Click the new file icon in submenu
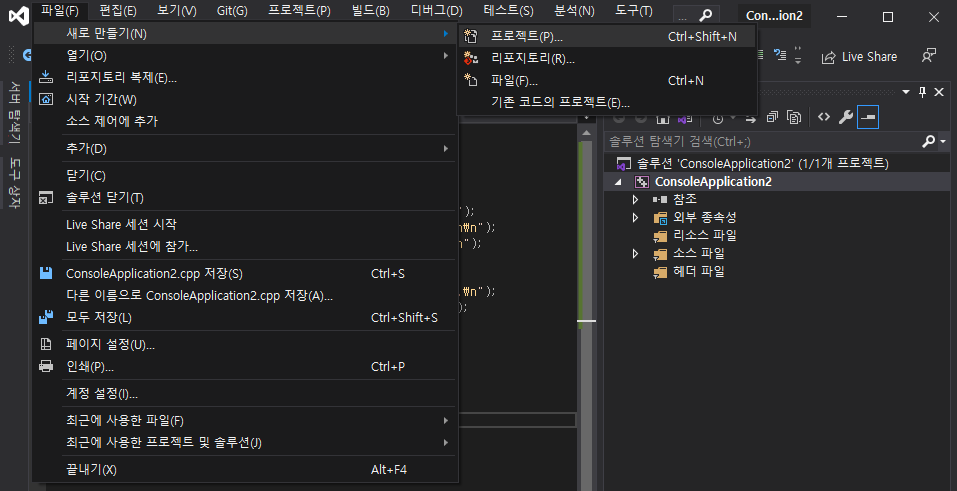Viewport: 957px width, 491px height. [471, 81]
